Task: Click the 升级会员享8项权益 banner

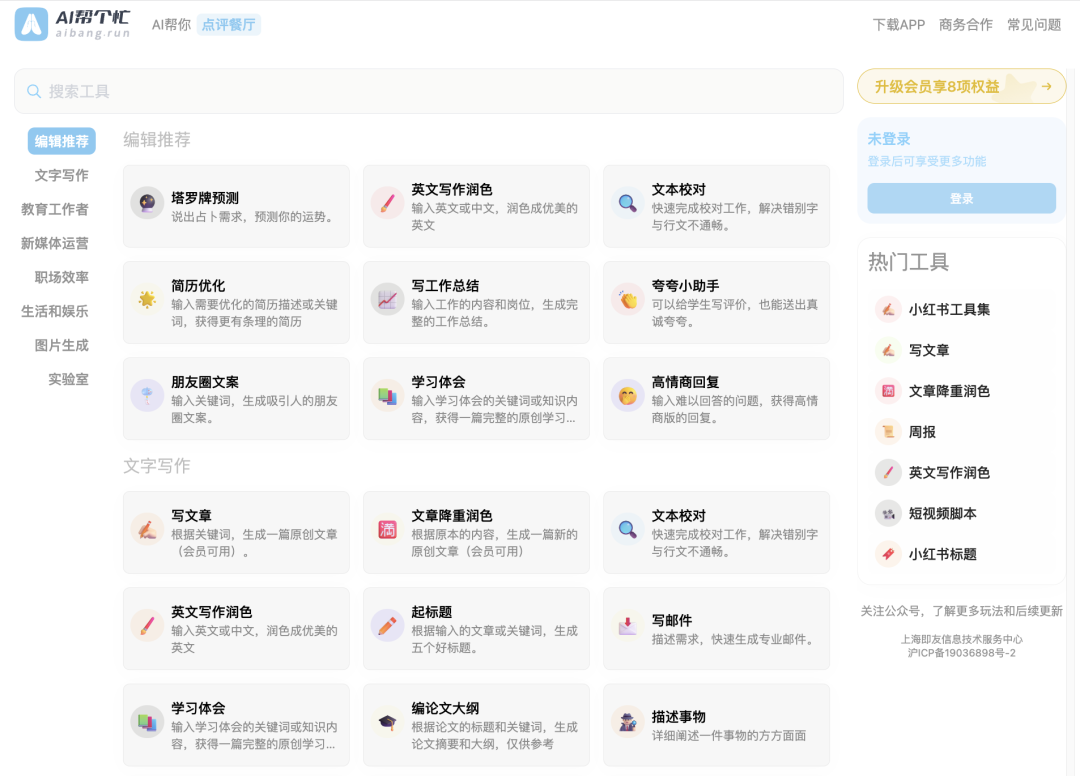Action: pos(962,87)
